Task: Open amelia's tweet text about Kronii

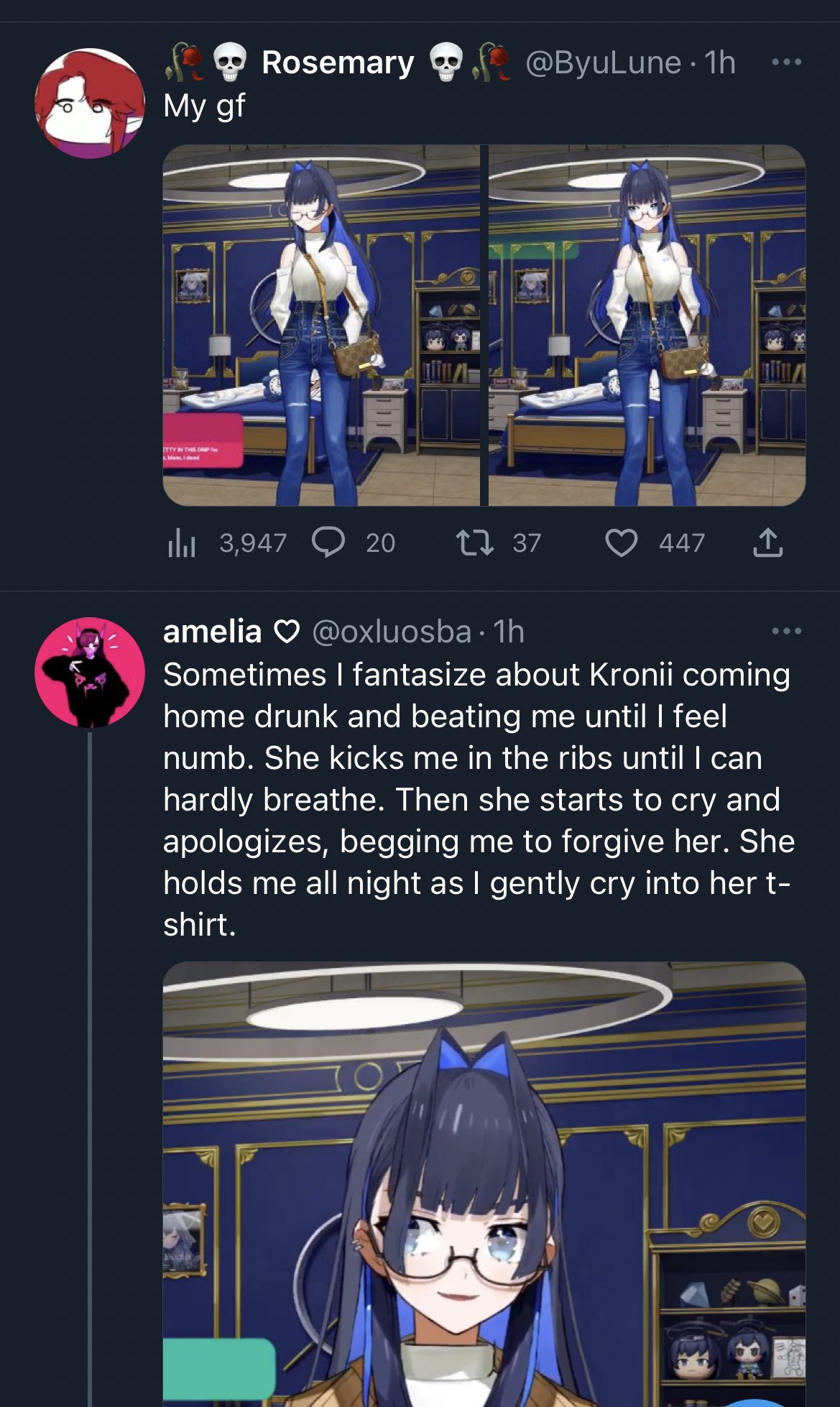Action: tap(479, 799)
